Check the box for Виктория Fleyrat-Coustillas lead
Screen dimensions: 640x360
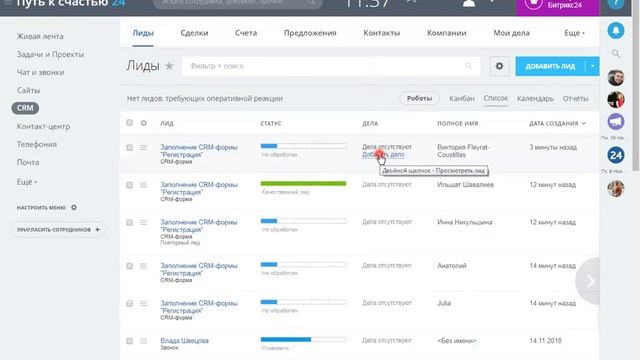[x=129, y=147]
